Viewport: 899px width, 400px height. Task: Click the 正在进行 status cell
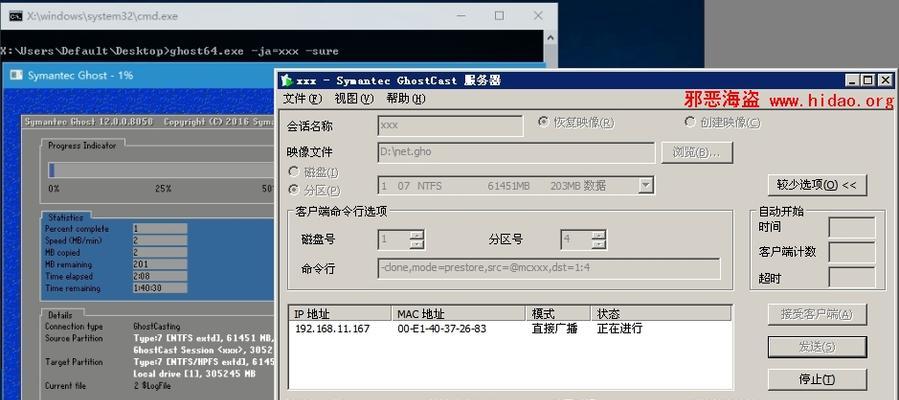tap(619, 329)
